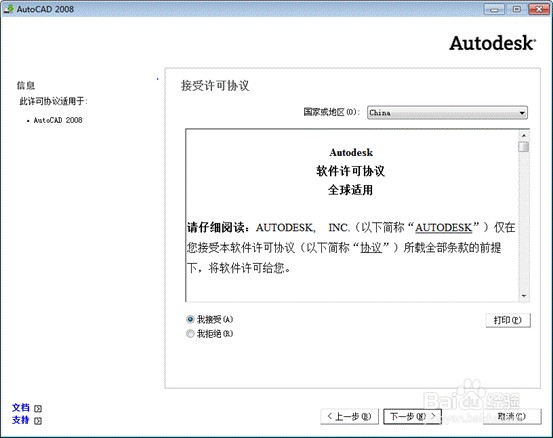The height and width of the screenshot is (438, 553).
Task: Minimize the AutoCAD 2008 installer window
Action: (x=494, y=9)
